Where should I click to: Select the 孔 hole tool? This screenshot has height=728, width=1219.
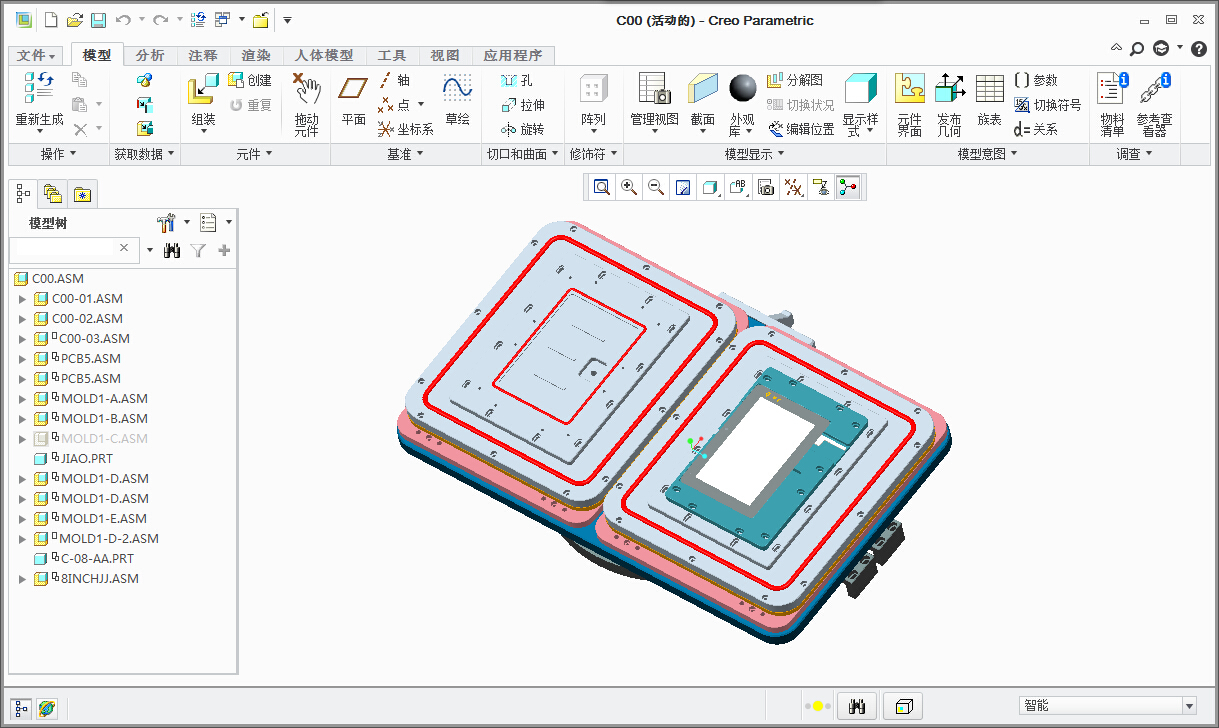[x=516, y=80]
